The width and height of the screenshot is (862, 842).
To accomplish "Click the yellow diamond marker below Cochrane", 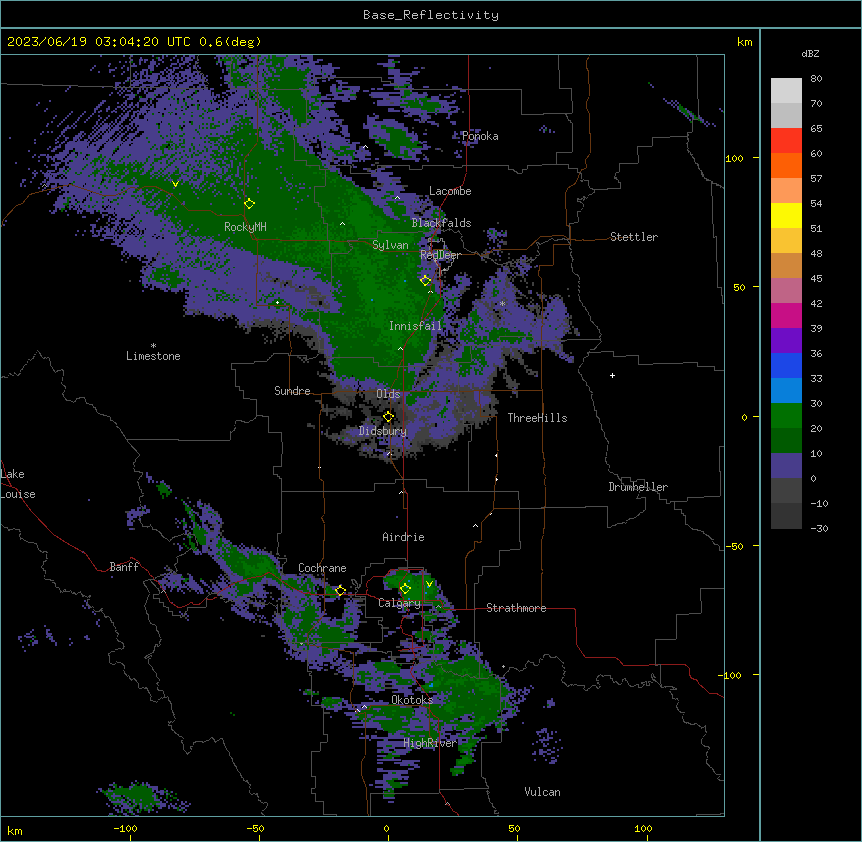I will (340, 590).
